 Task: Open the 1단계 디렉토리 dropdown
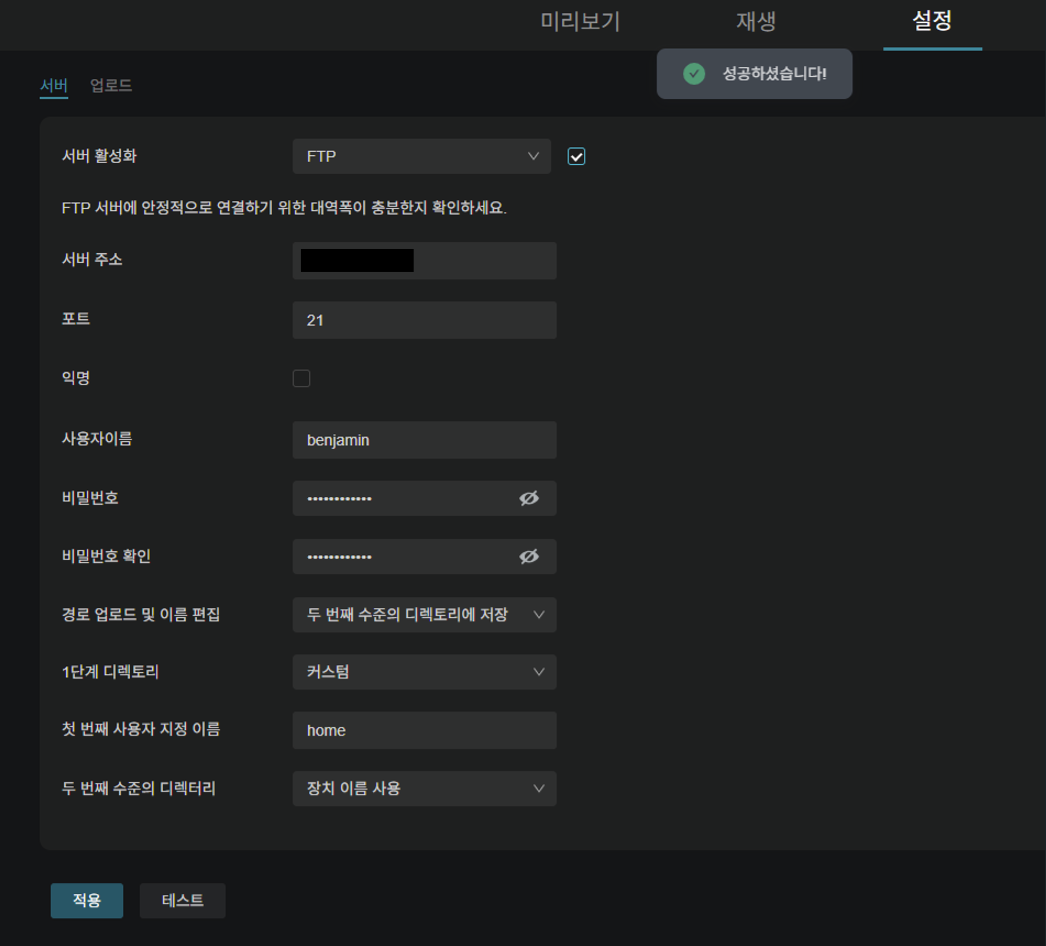click(424, 672)
